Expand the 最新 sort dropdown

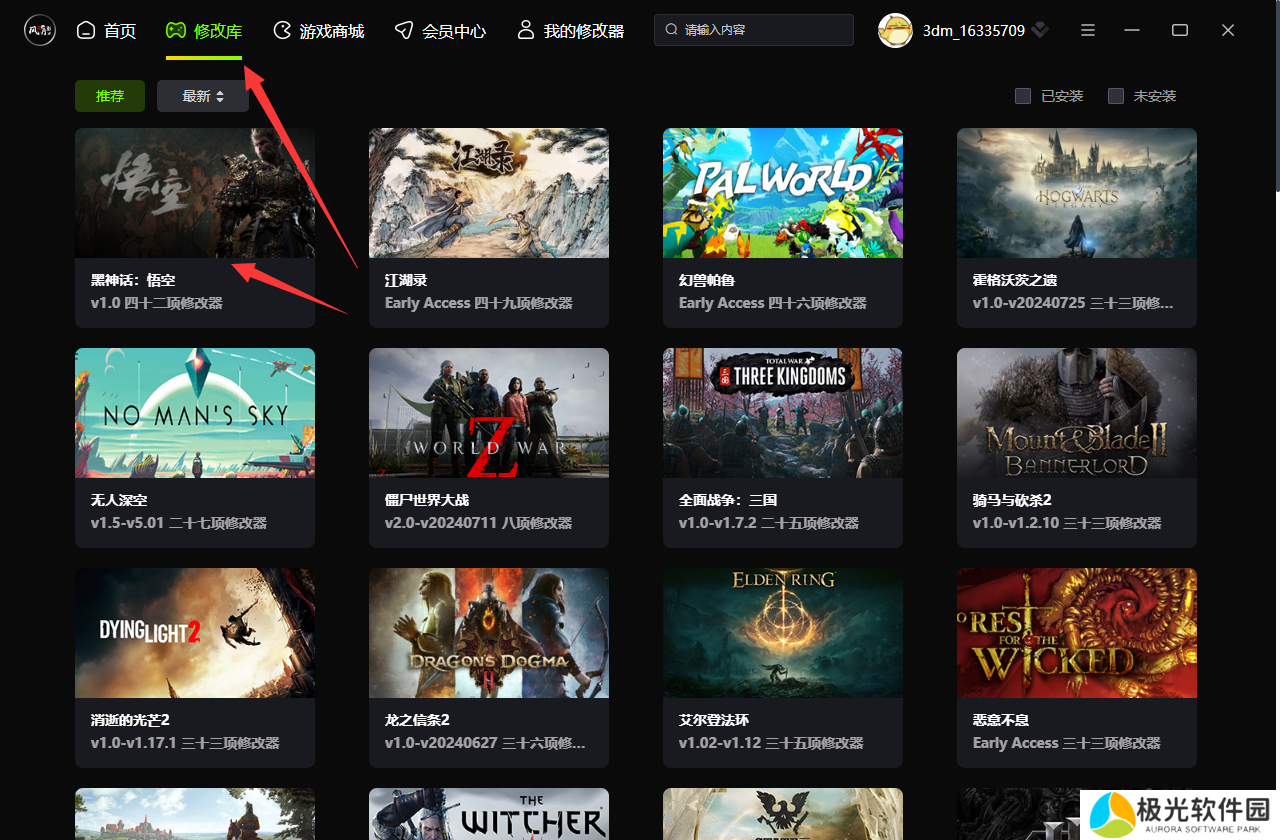pos(203,96)
